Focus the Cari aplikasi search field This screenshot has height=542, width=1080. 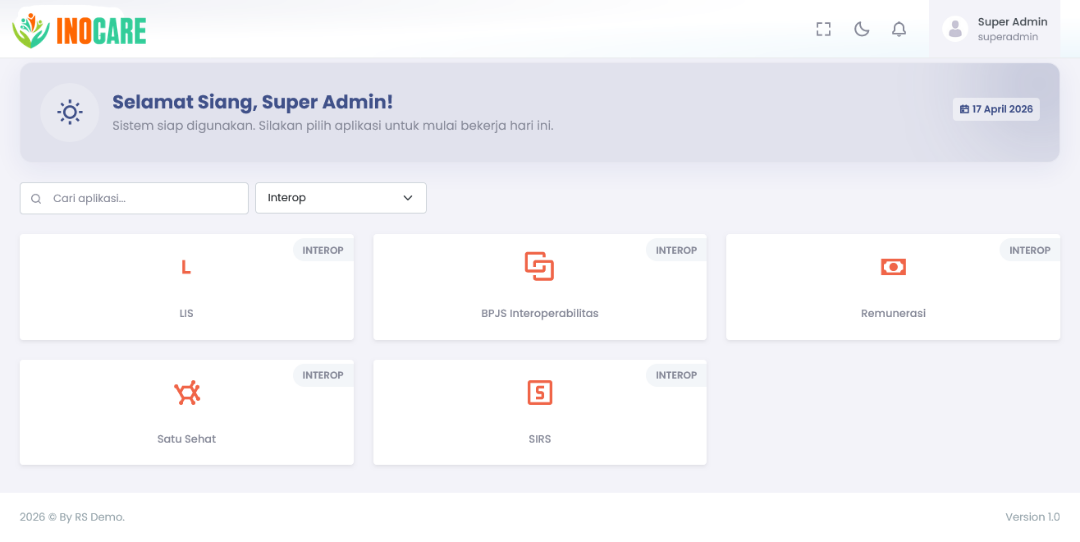point(134,198)
